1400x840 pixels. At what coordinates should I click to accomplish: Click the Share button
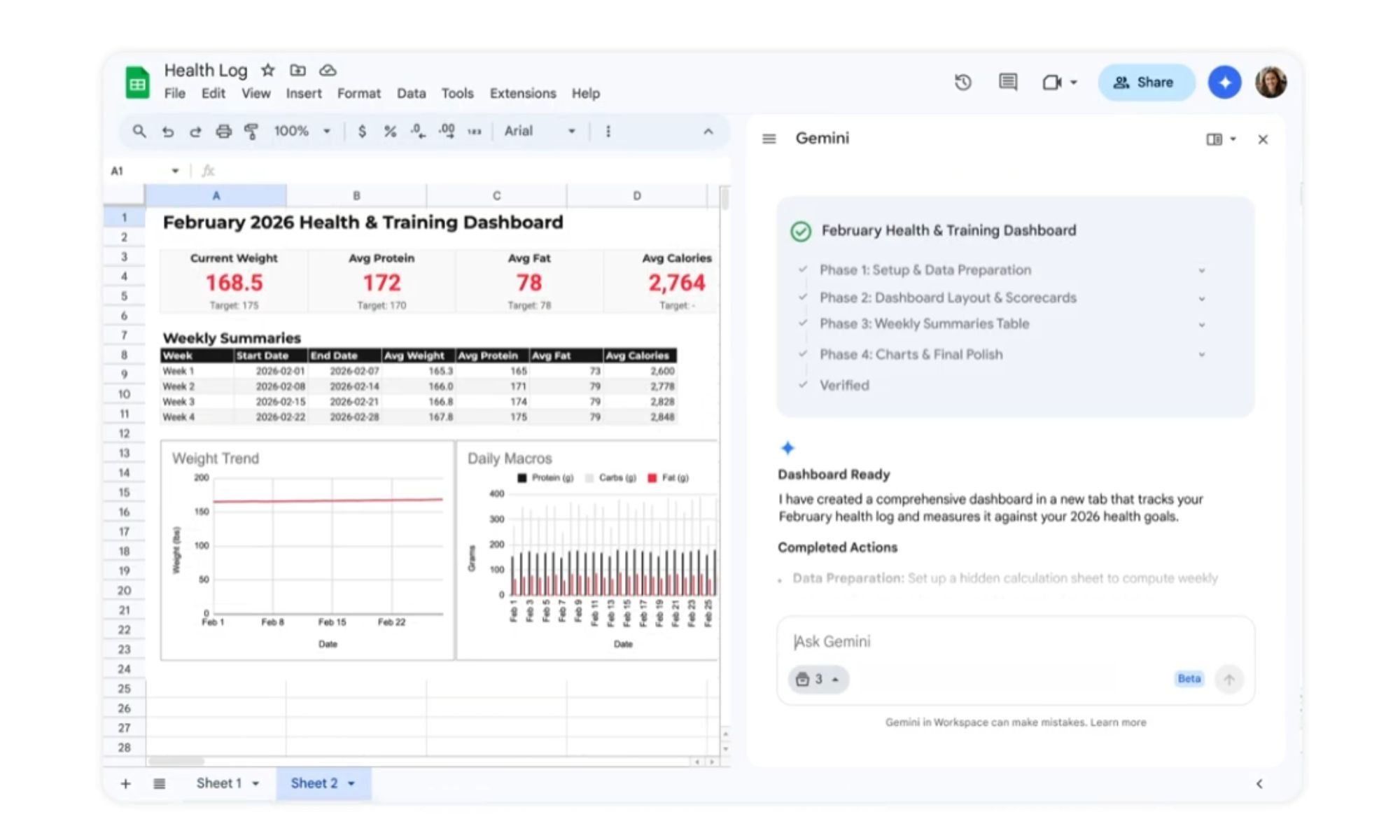point(1146,82)
